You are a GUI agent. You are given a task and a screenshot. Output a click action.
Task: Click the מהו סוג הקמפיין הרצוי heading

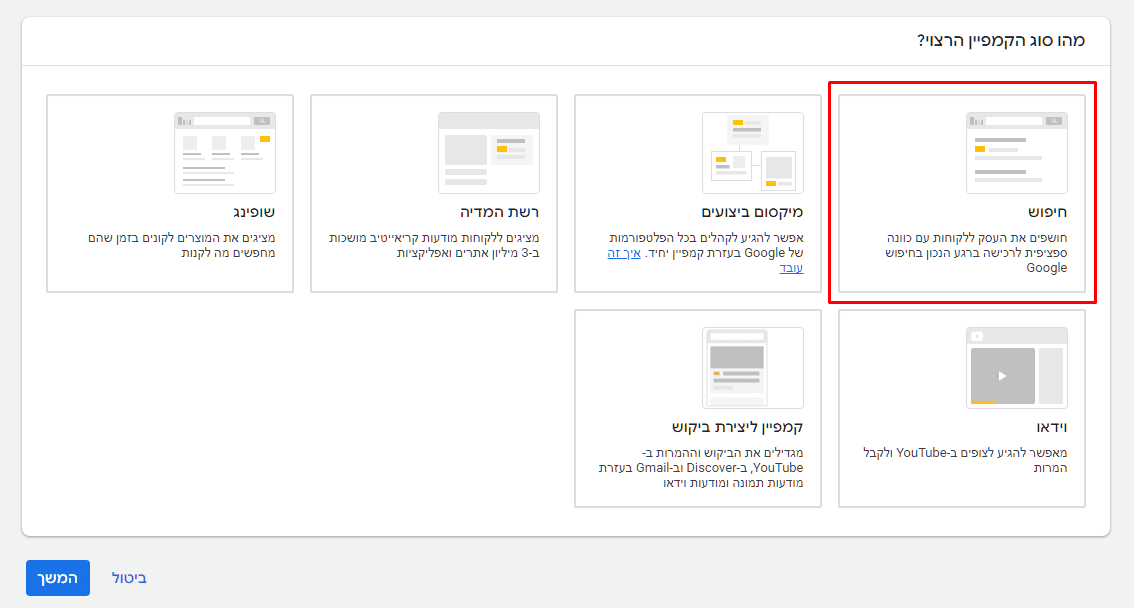click(x=1001, y=40)
